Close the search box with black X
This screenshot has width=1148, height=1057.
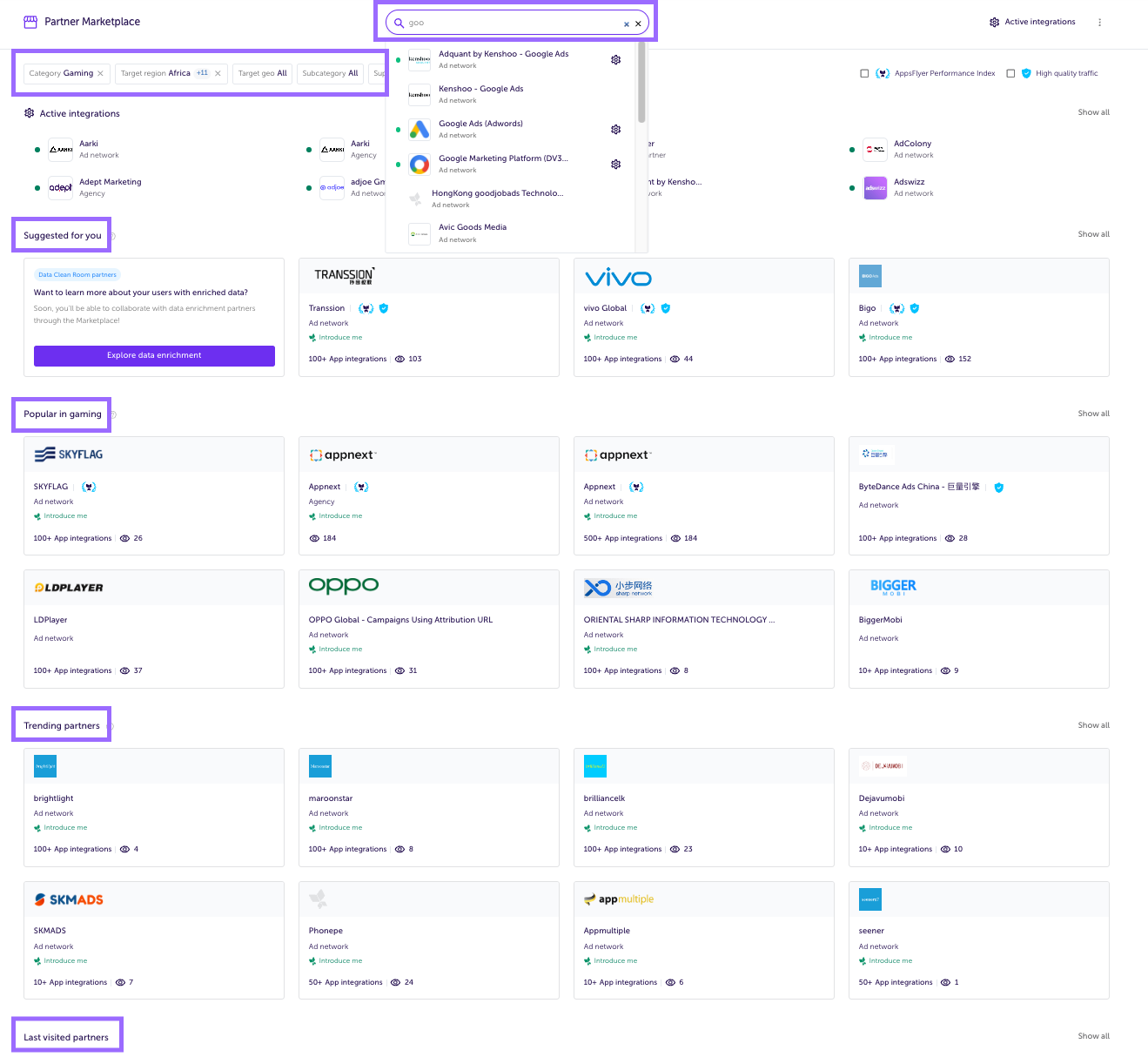coord(638,24)
